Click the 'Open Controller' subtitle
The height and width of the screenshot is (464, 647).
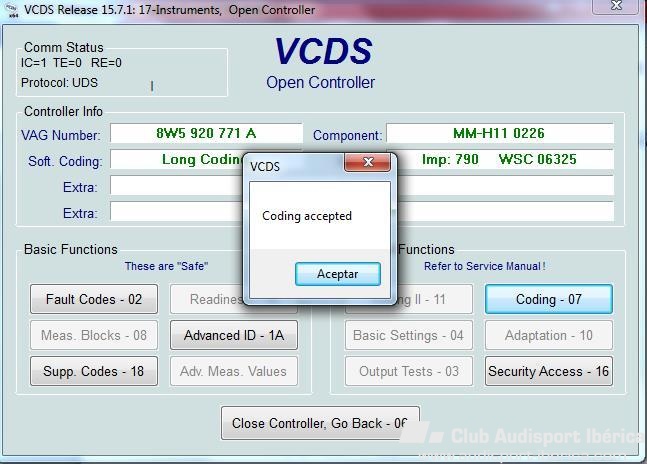pos(320,82)
